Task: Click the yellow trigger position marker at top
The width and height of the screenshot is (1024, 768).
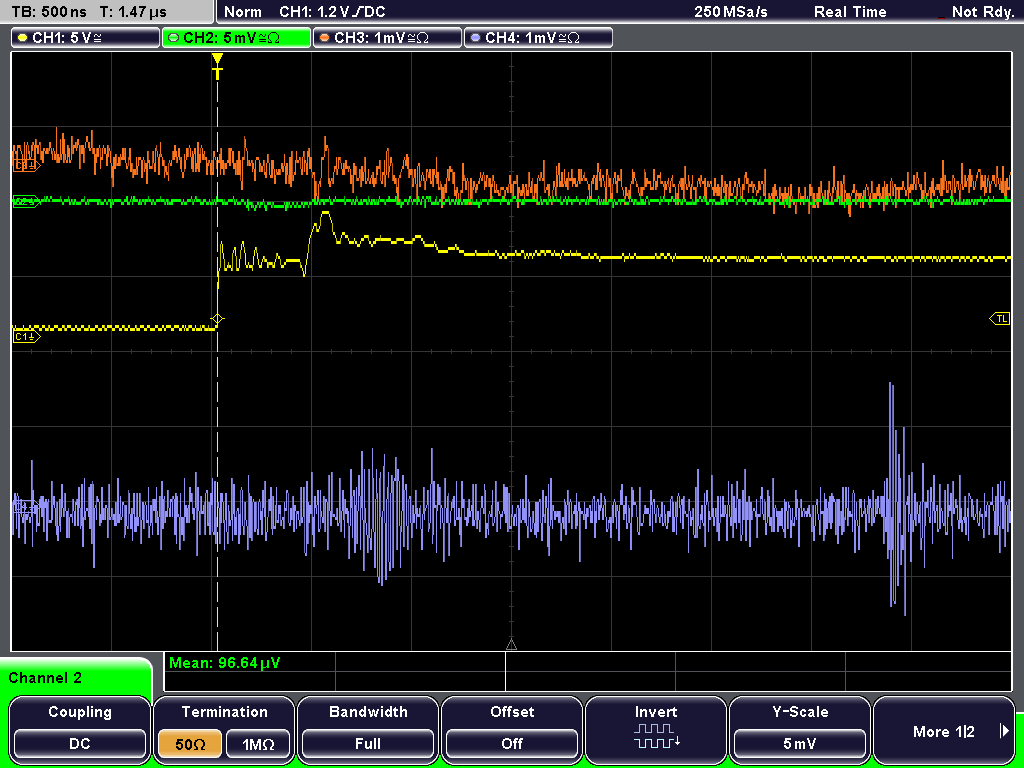Action: pyautogui.click(x=217, y=65)
